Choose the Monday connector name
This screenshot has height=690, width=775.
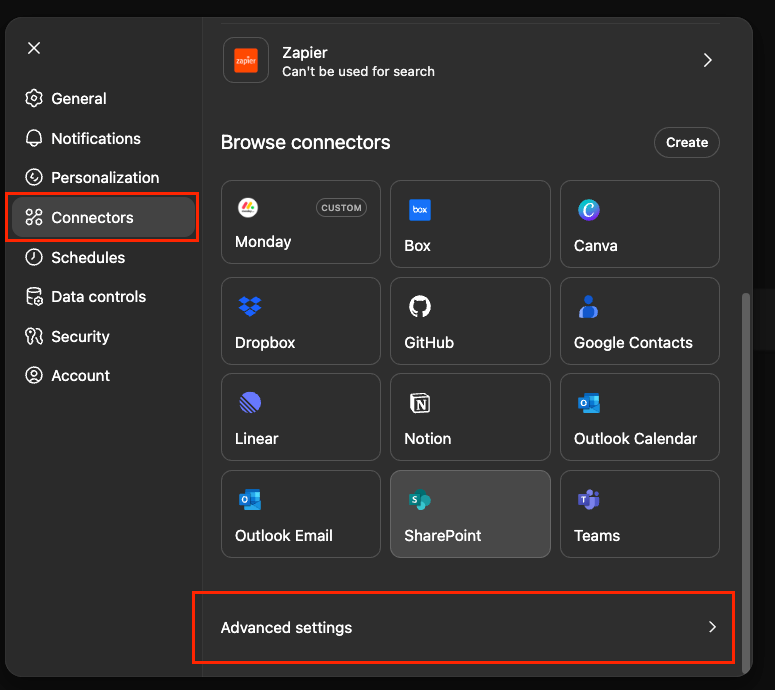263,242
